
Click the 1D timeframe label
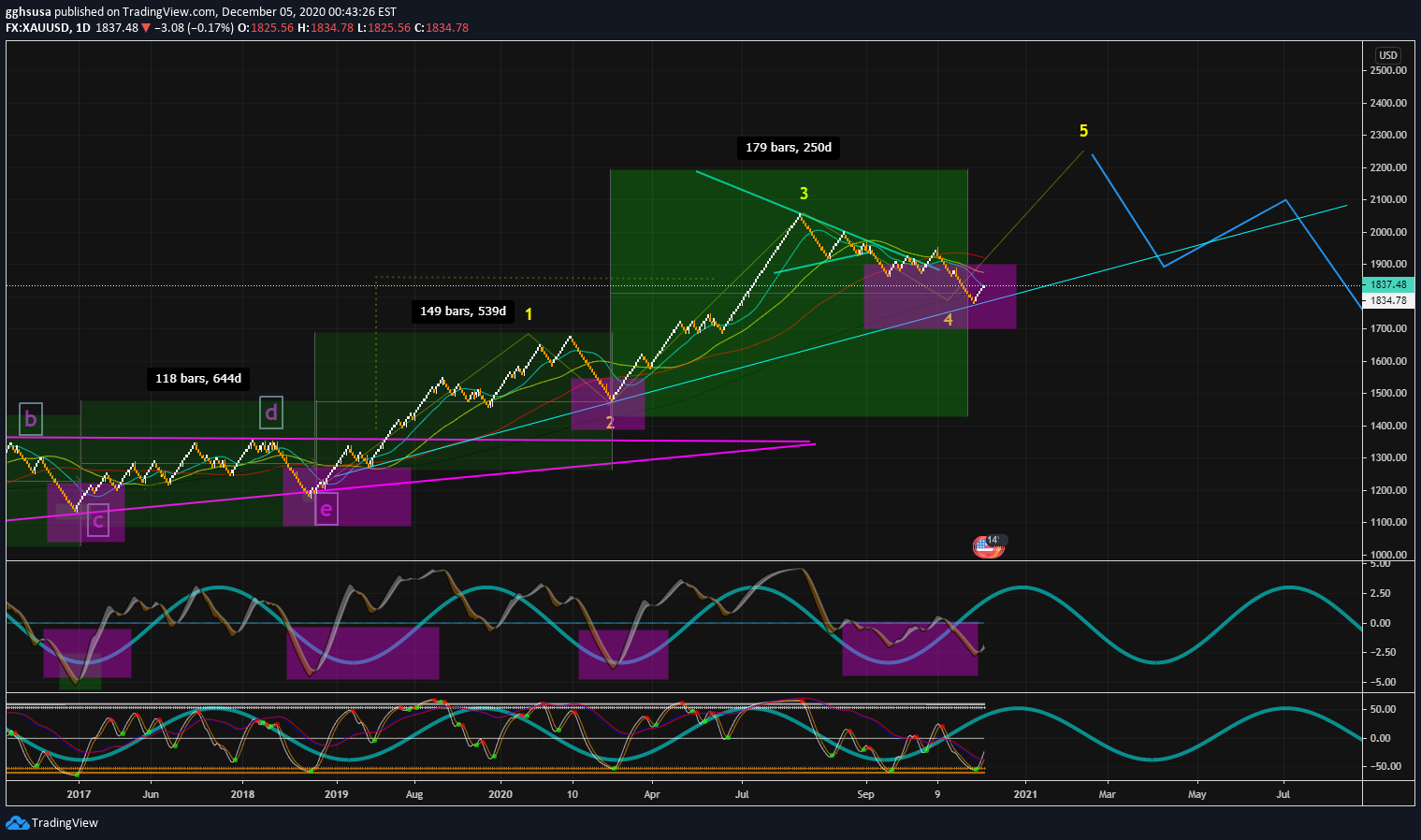click(83, 28)
